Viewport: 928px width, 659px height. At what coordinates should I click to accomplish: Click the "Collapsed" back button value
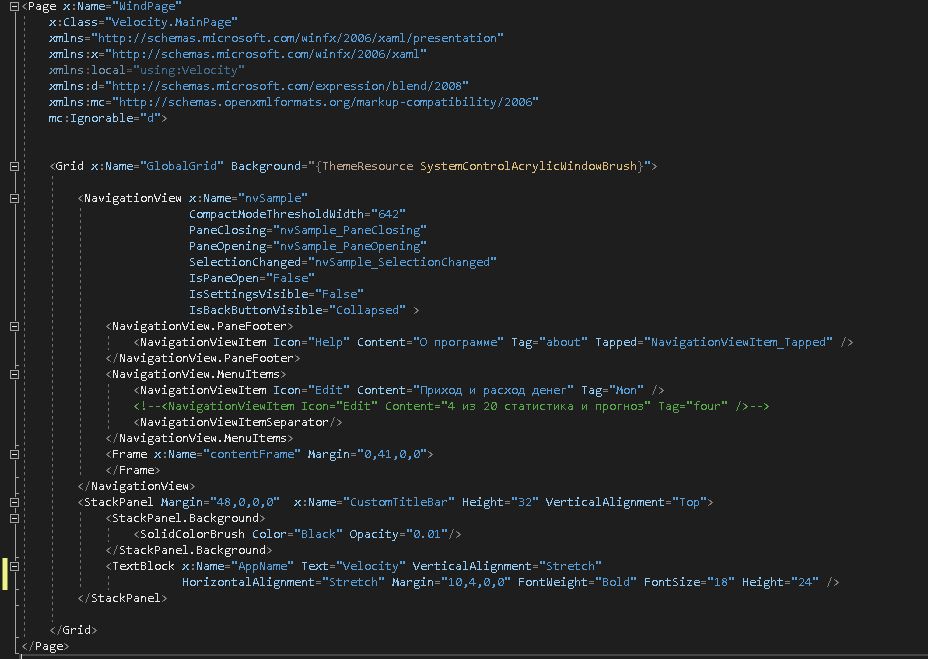368,310
